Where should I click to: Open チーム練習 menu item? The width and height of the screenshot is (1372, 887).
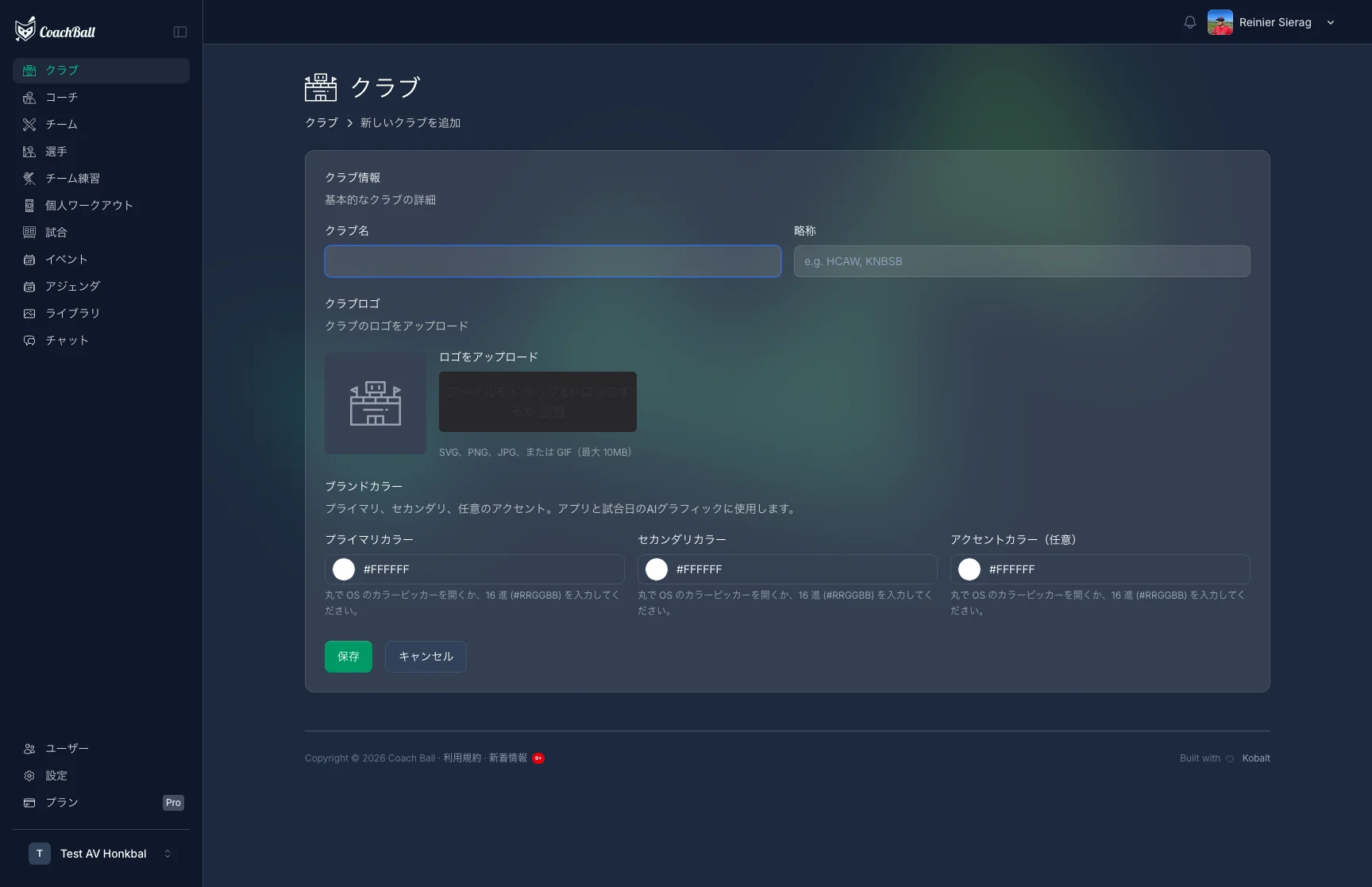[101, 178]
